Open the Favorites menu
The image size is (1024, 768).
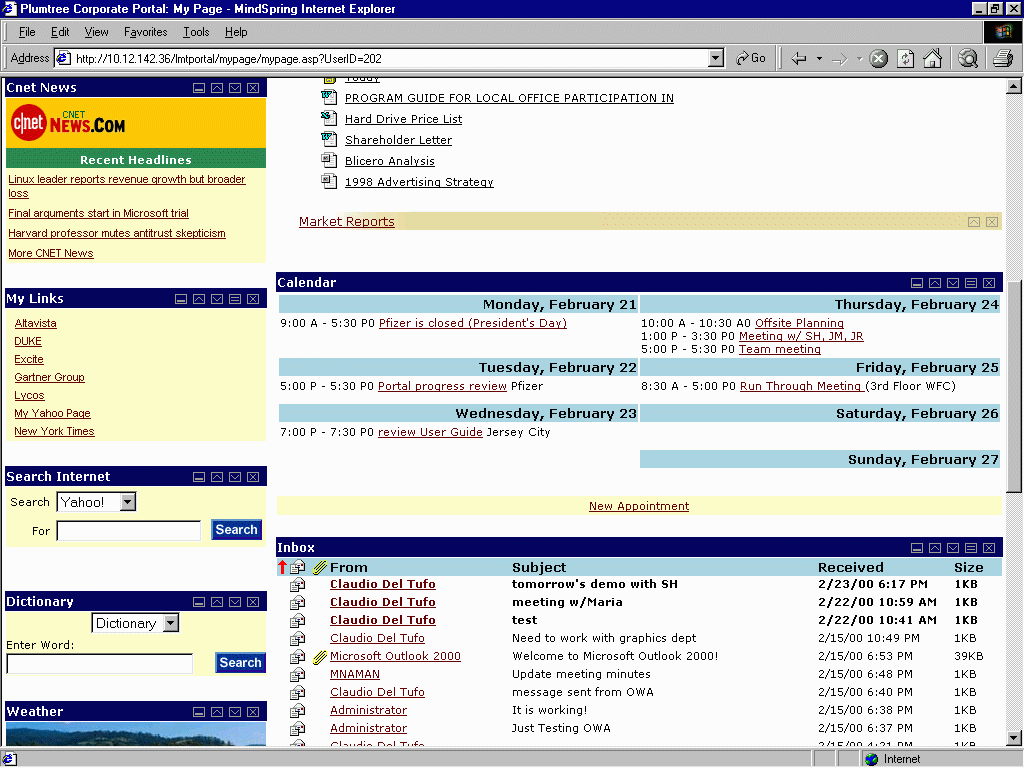pos(146,32)
